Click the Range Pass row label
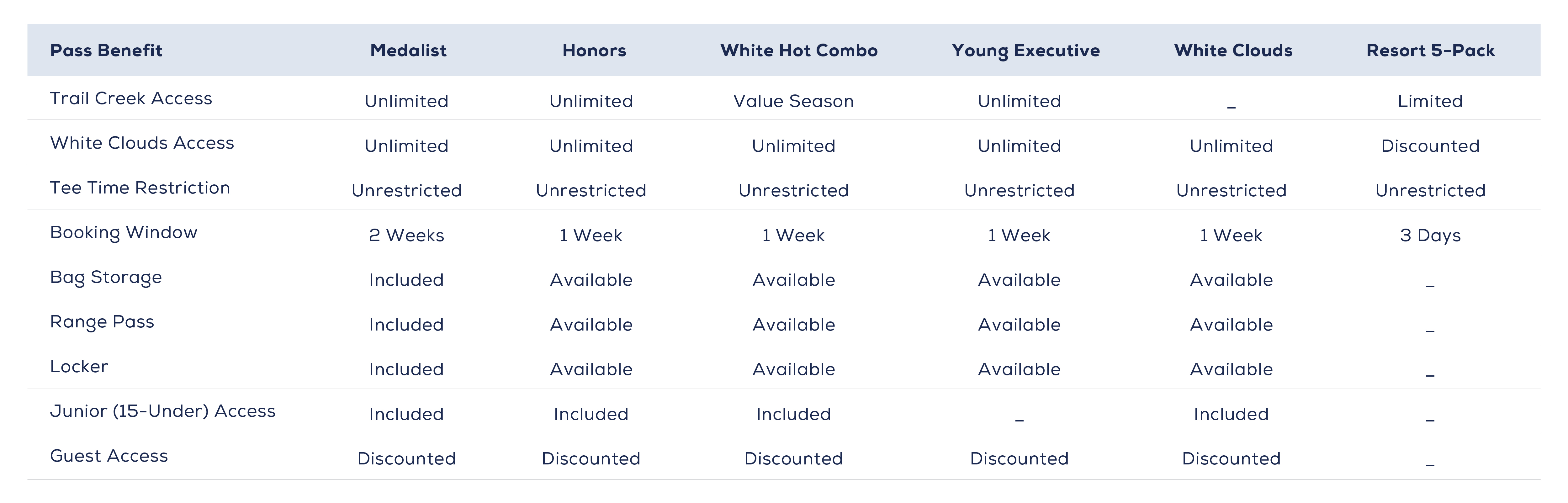Viewport: 1568px width, 503px height. (102, 322)
